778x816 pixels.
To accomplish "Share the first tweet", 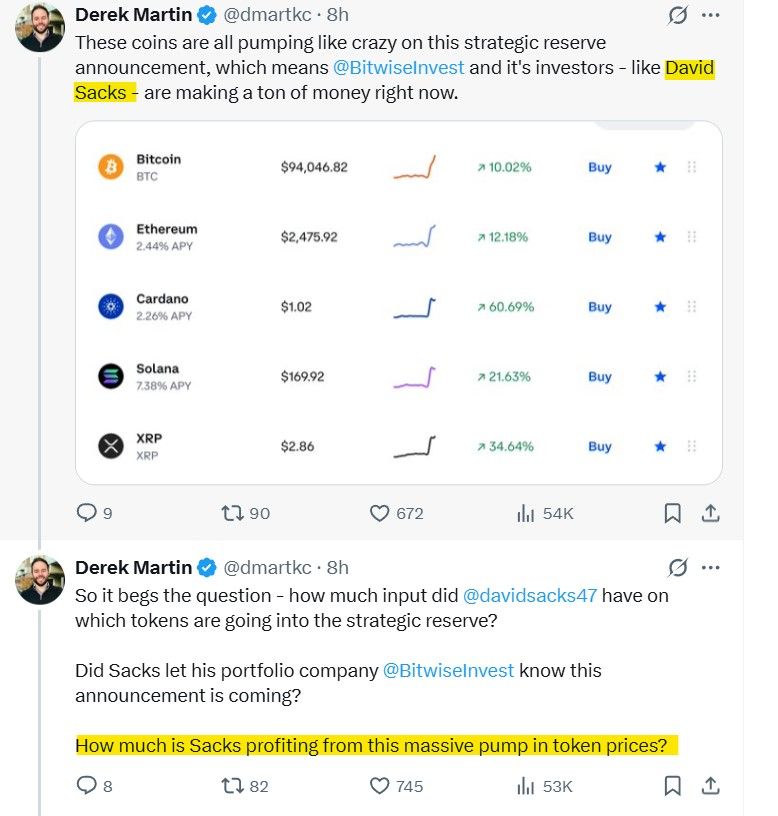I will click(710, 513).
